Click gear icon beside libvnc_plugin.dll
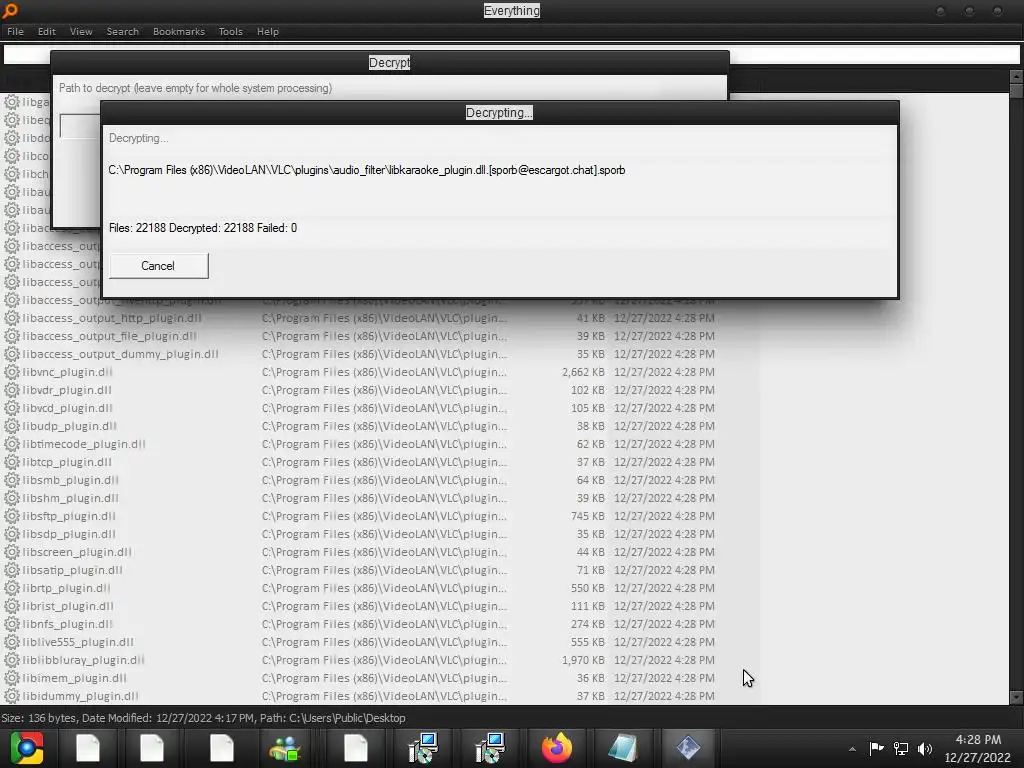1024x768 pixels. [x=12, y=372]
